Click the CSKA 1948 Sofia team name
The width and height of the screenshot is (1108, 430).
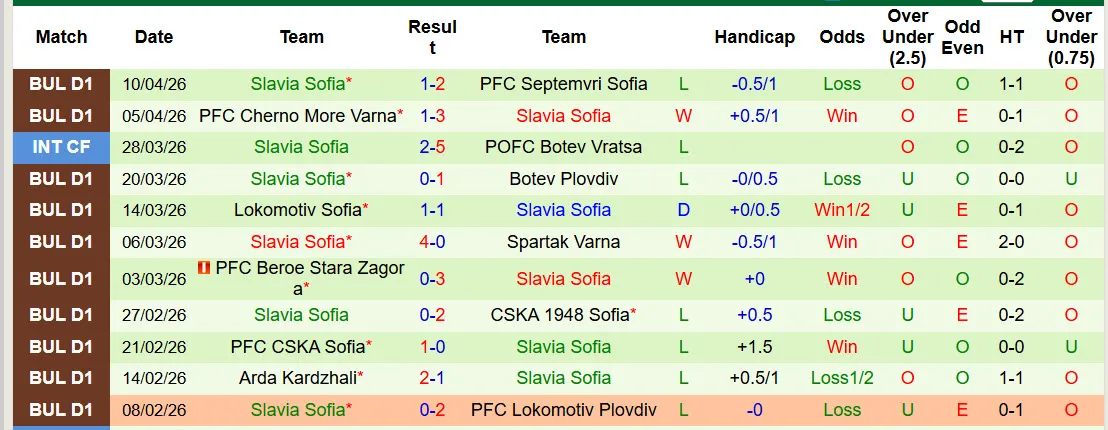559,315
